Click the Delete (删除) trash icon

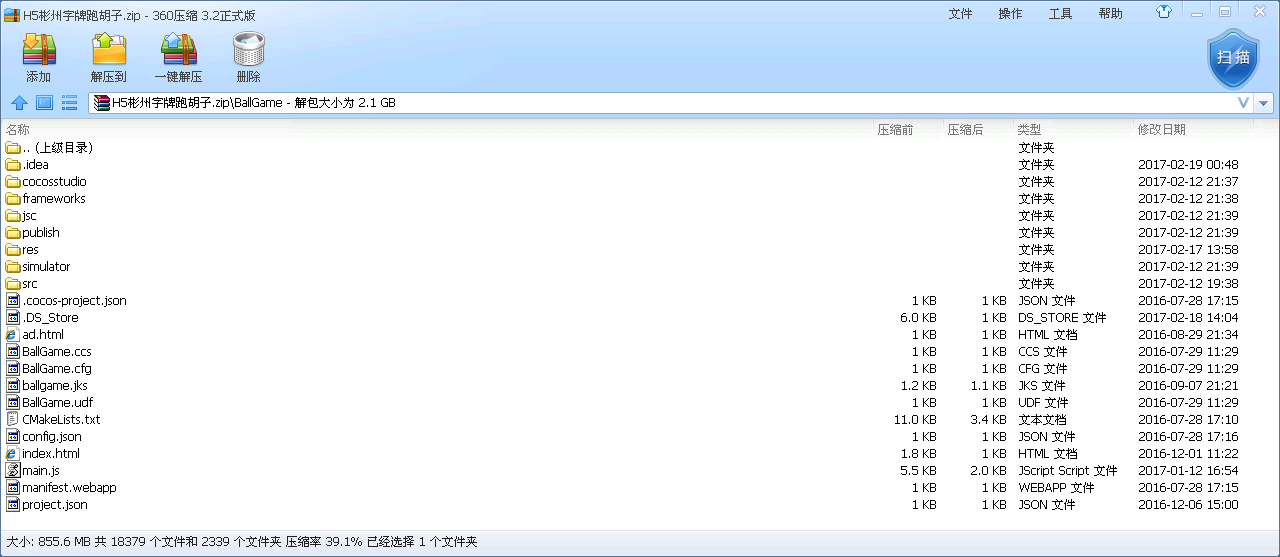(x=248, y=57)
